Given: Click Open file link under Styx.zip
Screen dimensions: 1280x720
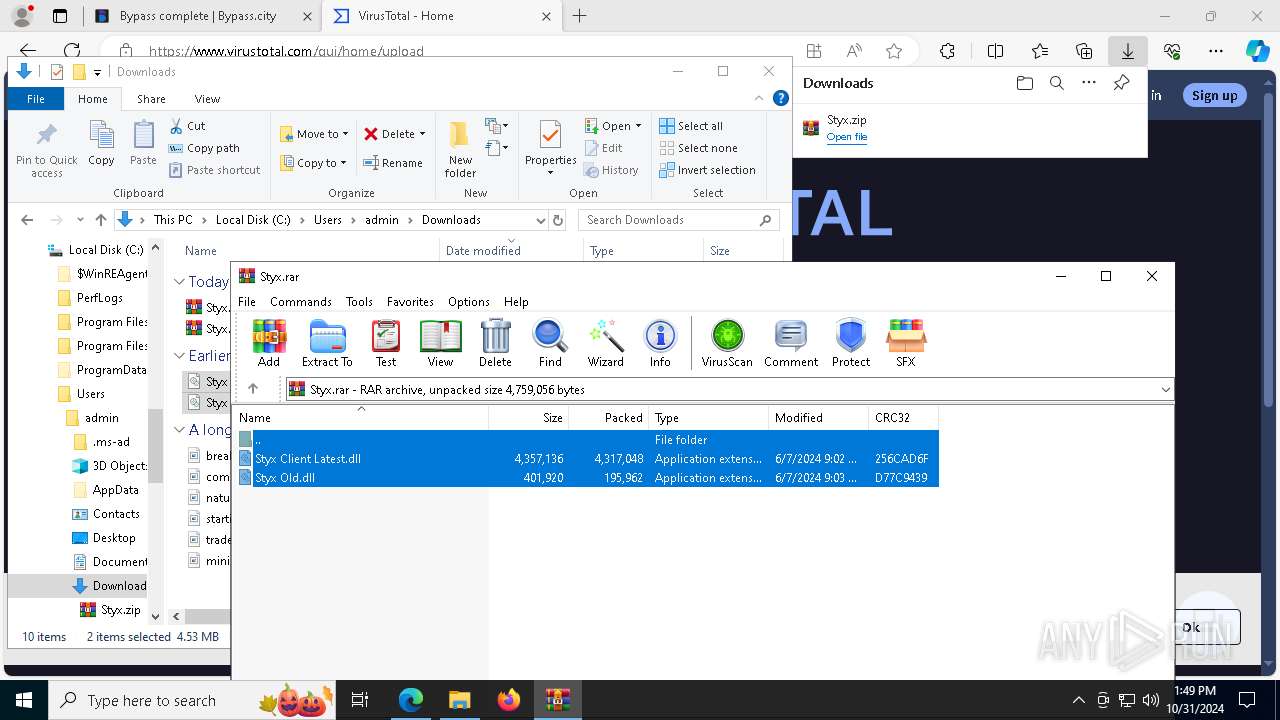Looking at the screenshot, I should click(847, 137).
